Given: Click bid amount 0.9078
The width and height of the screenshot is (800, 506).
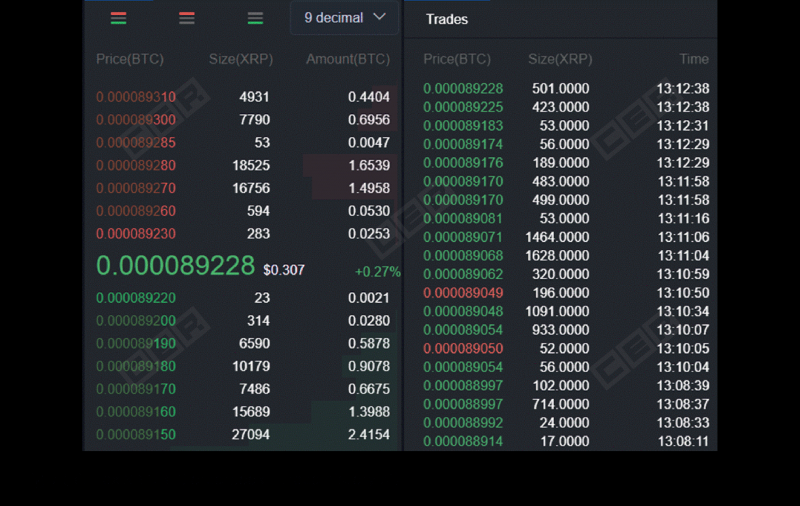Looking at the screenshot, I should tap(369, 366).
